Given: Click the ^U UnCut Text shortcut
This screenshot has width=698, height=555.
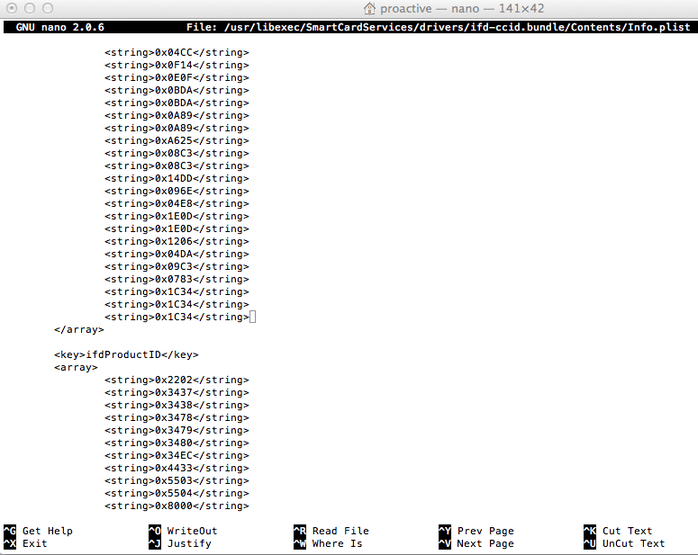Looking at the screenshot, I should [x=624, y=543].
